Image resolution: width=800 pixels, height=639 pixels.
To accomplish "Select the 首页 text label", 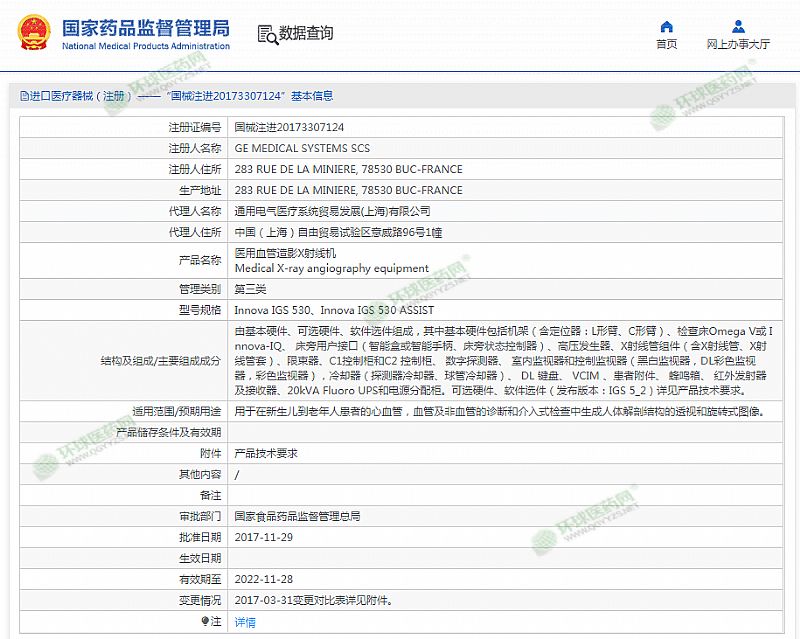I will pyautogui.click(x=666, y=44).
